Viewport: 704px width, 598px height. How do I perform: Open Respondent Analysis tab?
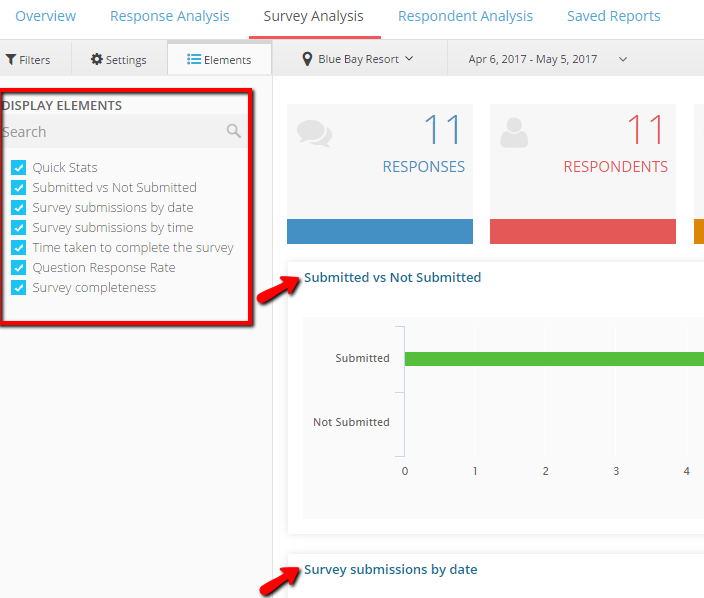pyautogui.click(x=465, y=16)
